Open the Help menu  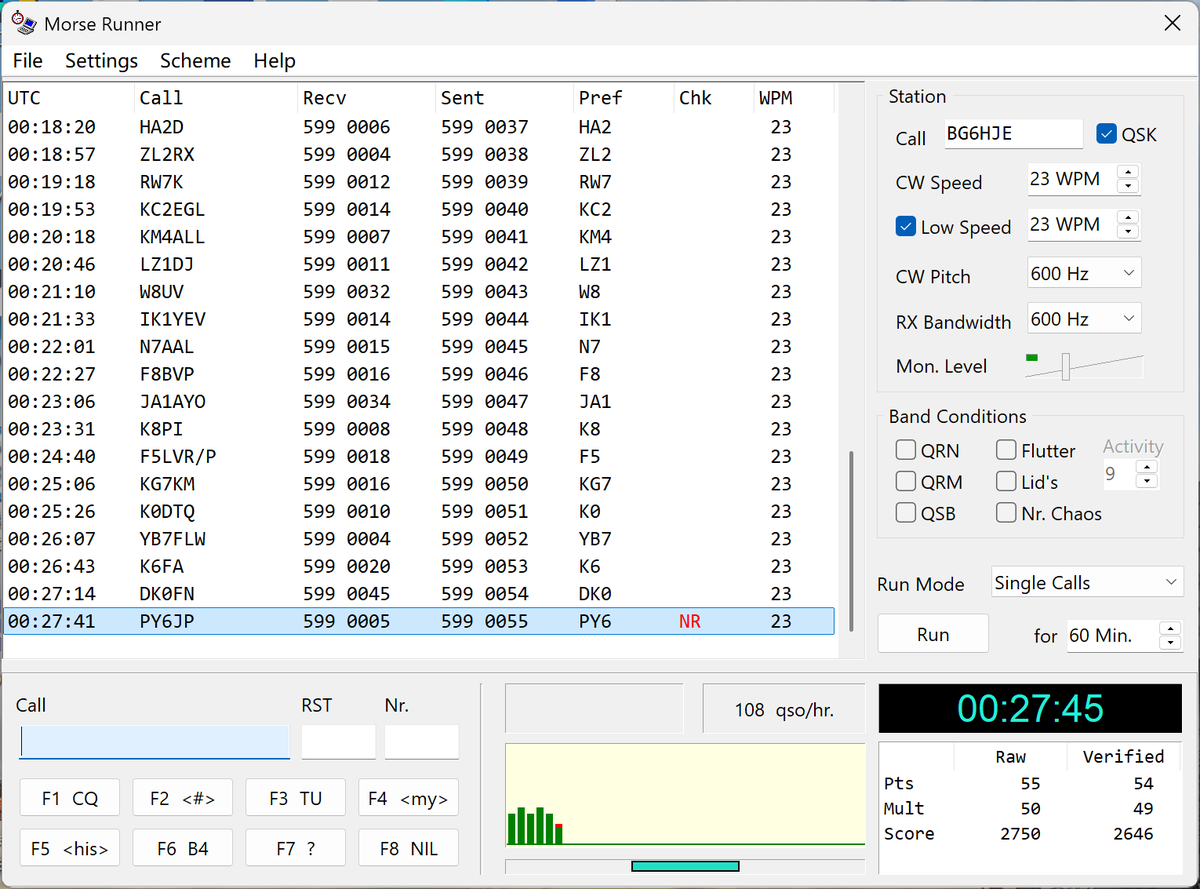pyautogui.click(x=274, y=61)
